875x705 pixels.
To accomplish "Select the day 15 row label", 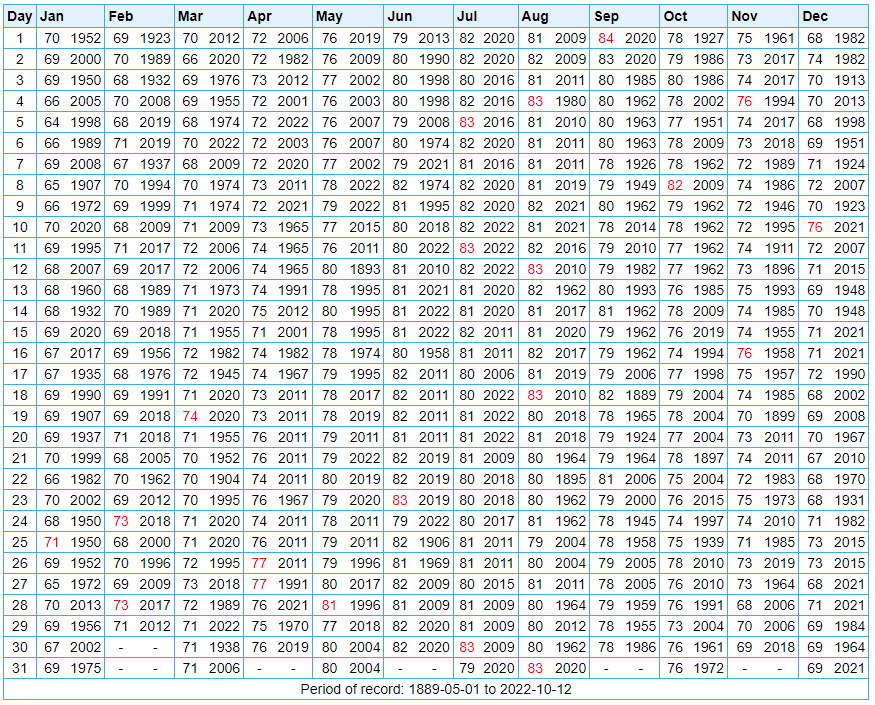I will (20, 332).
